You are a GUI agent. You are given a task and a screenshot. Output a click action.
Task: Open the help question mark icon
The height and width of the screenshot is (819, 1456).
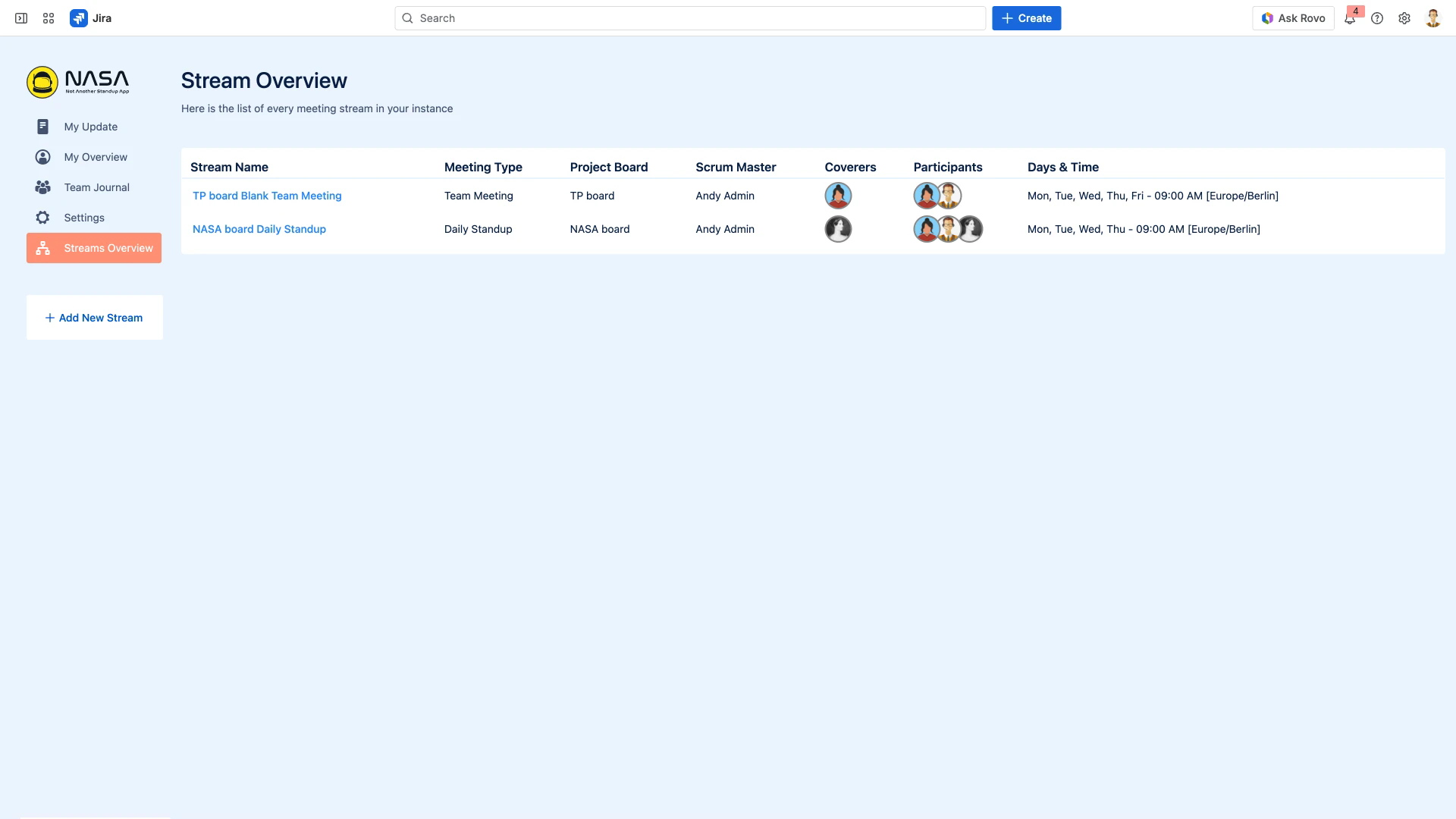[x=1377, y=18]
